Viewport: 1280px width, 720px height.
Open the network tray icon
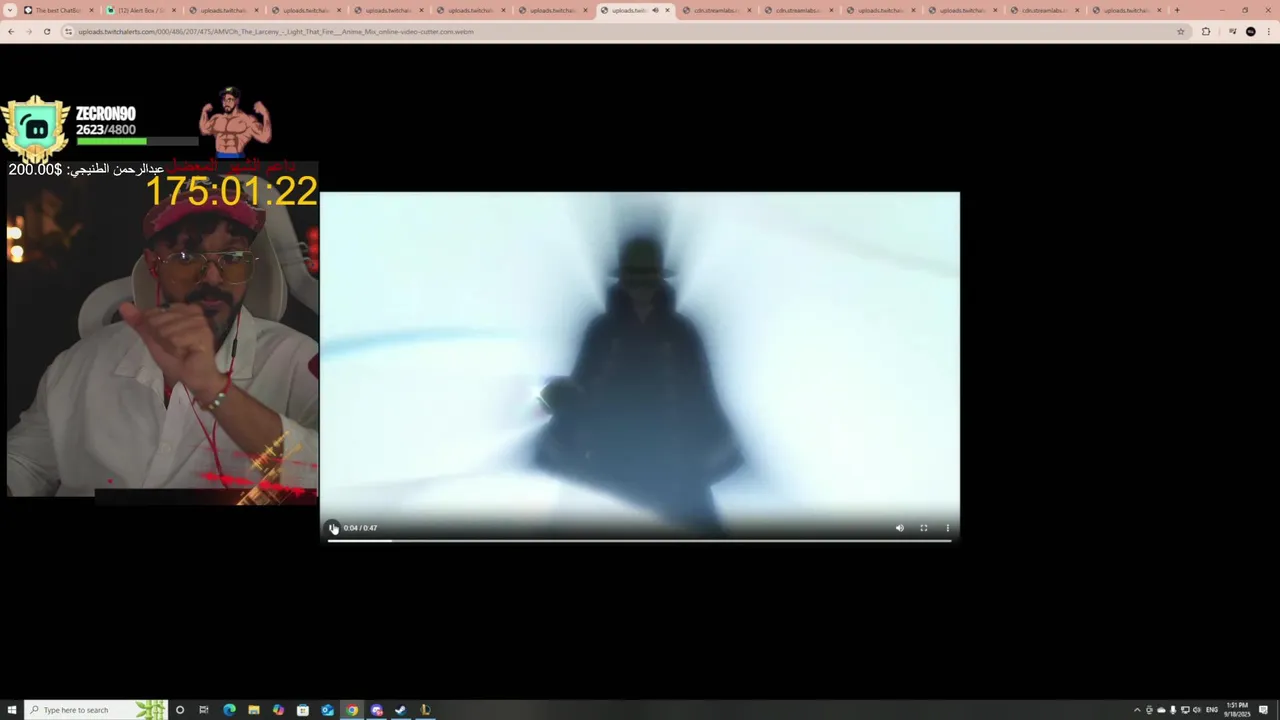(1185, 710)
